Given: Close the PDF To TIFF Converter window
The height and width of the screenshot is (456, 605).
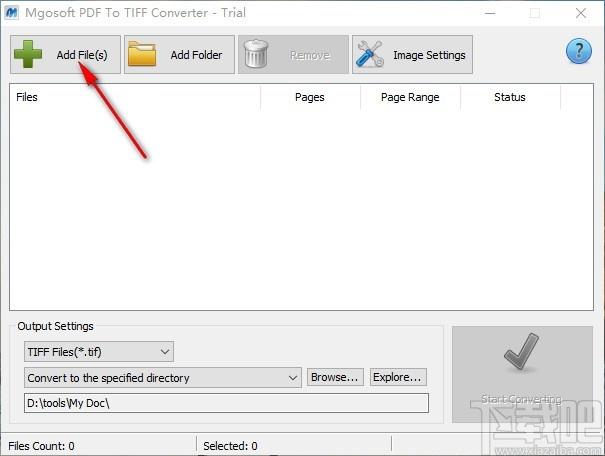Looking at the screenshot, I should point(581,13).
